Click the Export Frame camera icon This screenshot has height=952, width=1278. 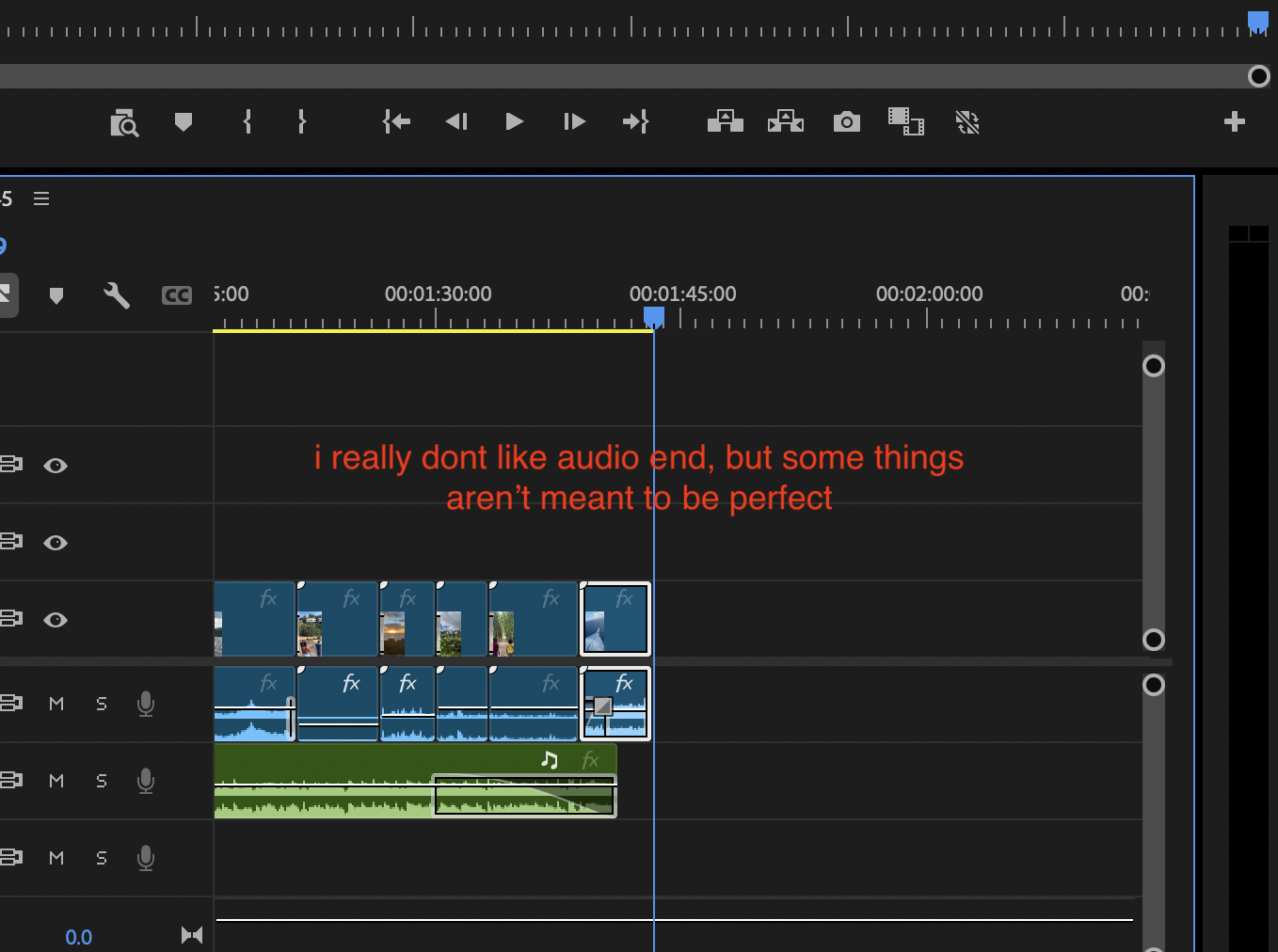pyautogui.click(x=846, y=122)
